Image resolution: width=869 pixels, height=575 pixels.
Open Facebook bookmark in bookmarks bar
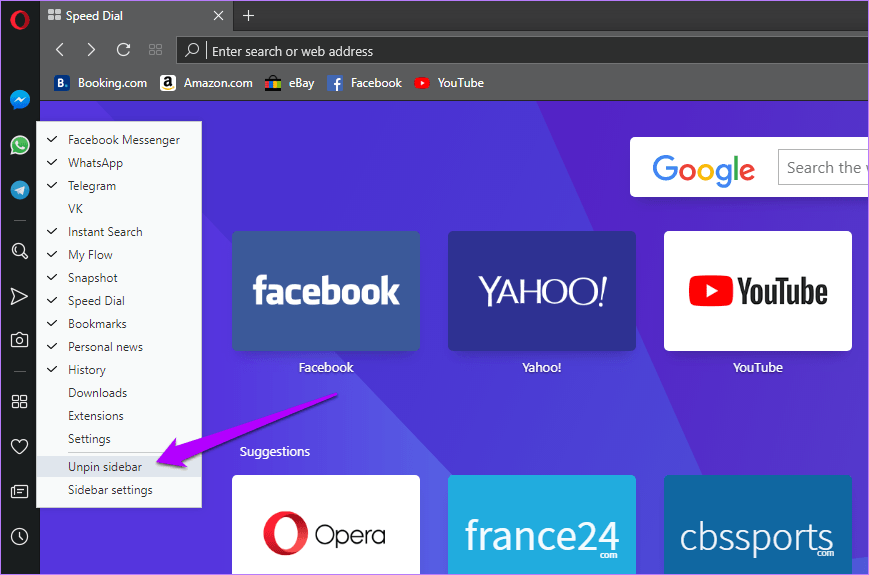pos(364,83)
